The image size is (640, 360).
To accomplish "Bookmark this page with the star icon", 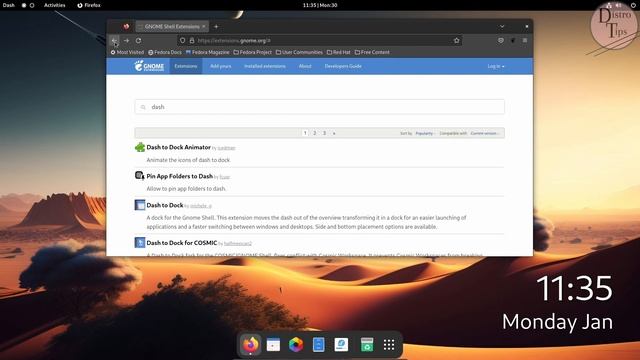I will pyautogui.click(x=456, y=40).
